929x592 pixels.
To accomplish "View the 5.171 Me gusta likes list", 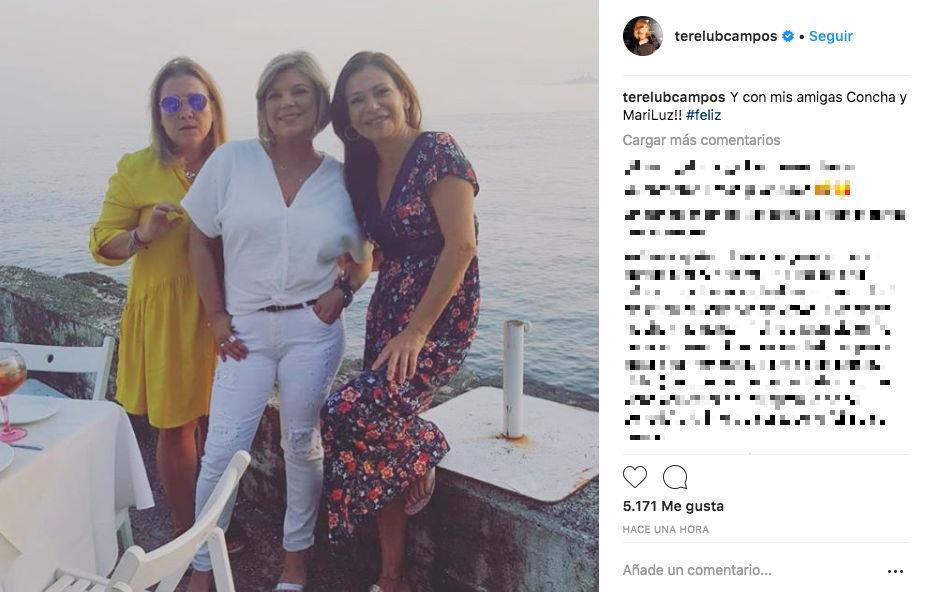I will click(x=673, y=506).
